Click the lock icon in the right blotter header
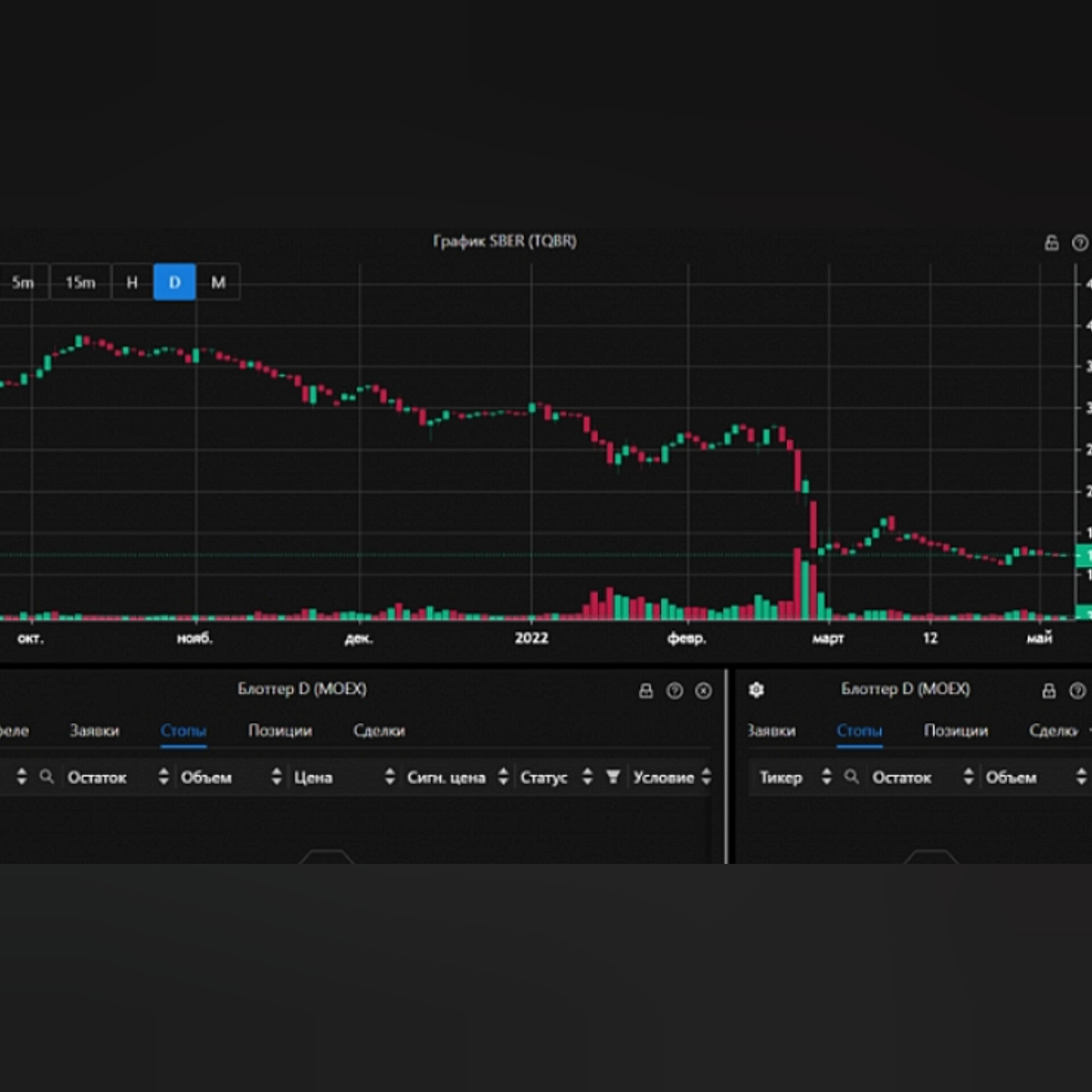1092x1092 pixels. [1049, 690]
